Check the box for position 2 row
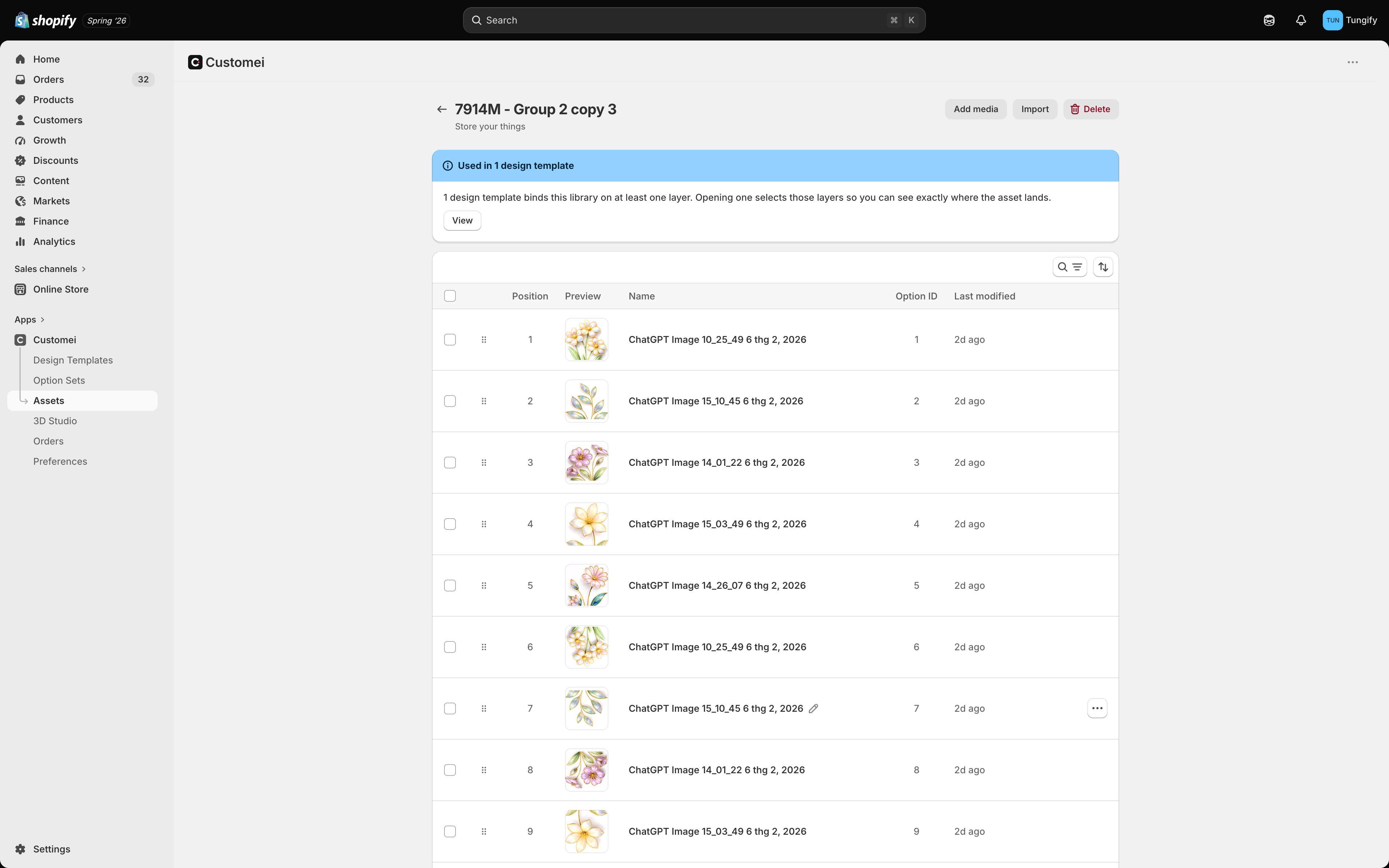1389x868 pixels. (450, 401)
